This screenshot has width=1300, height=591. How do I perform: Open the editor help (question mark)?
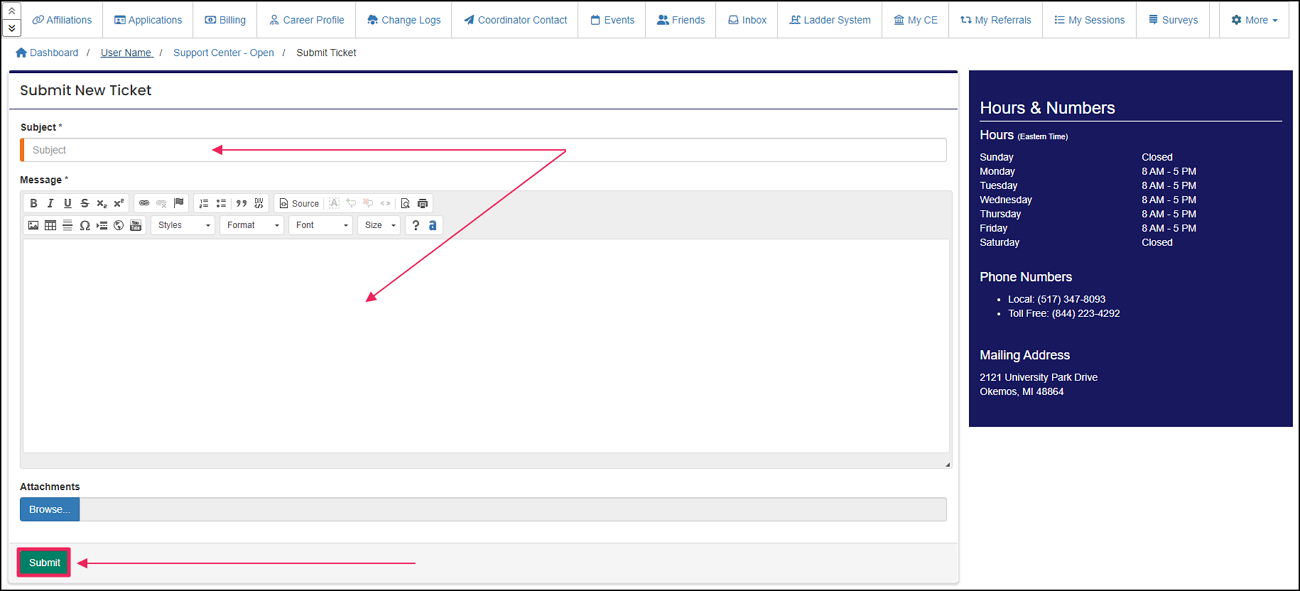pos(414,225)
